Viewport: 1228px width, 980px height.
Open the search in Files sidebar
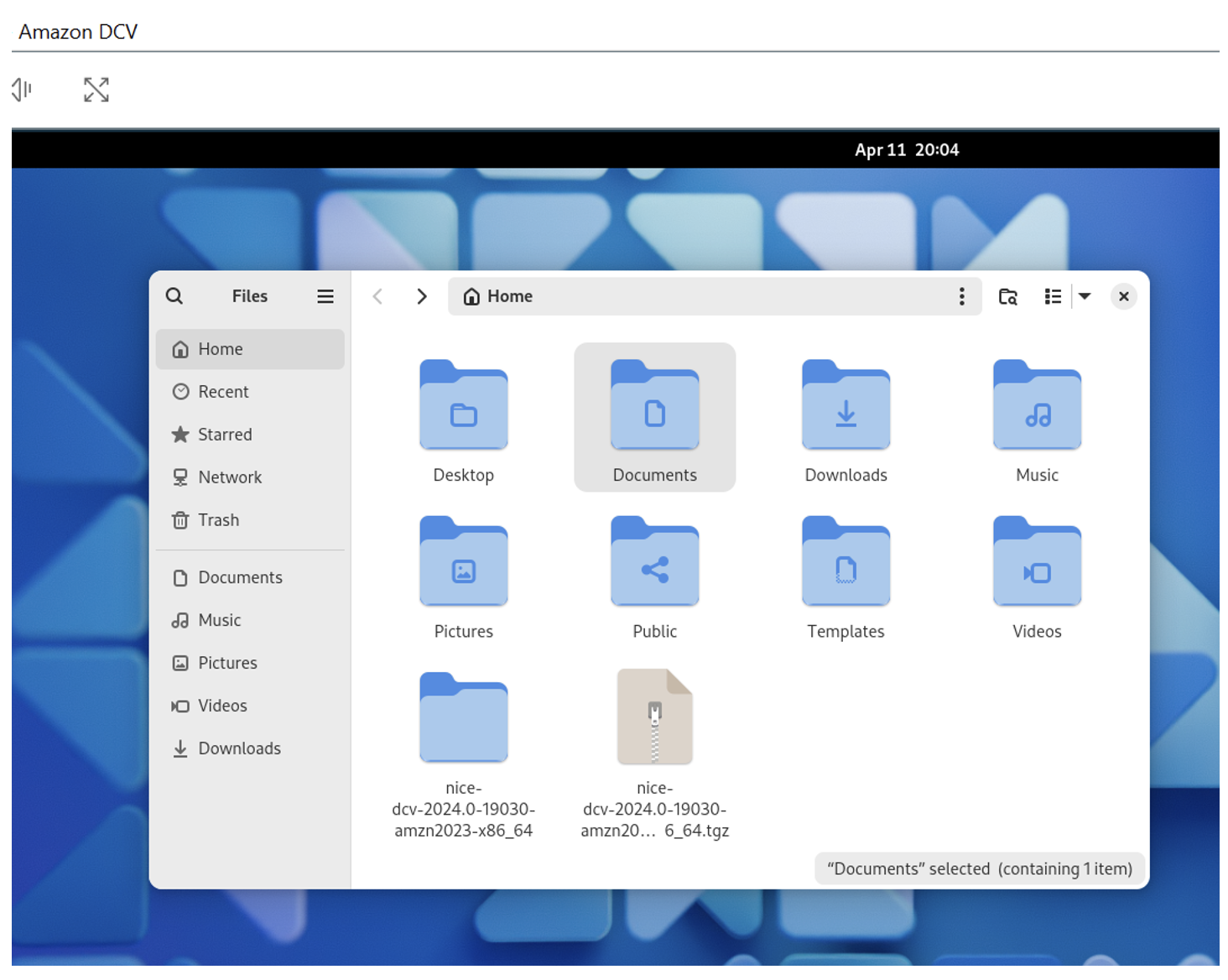(174, 296)
